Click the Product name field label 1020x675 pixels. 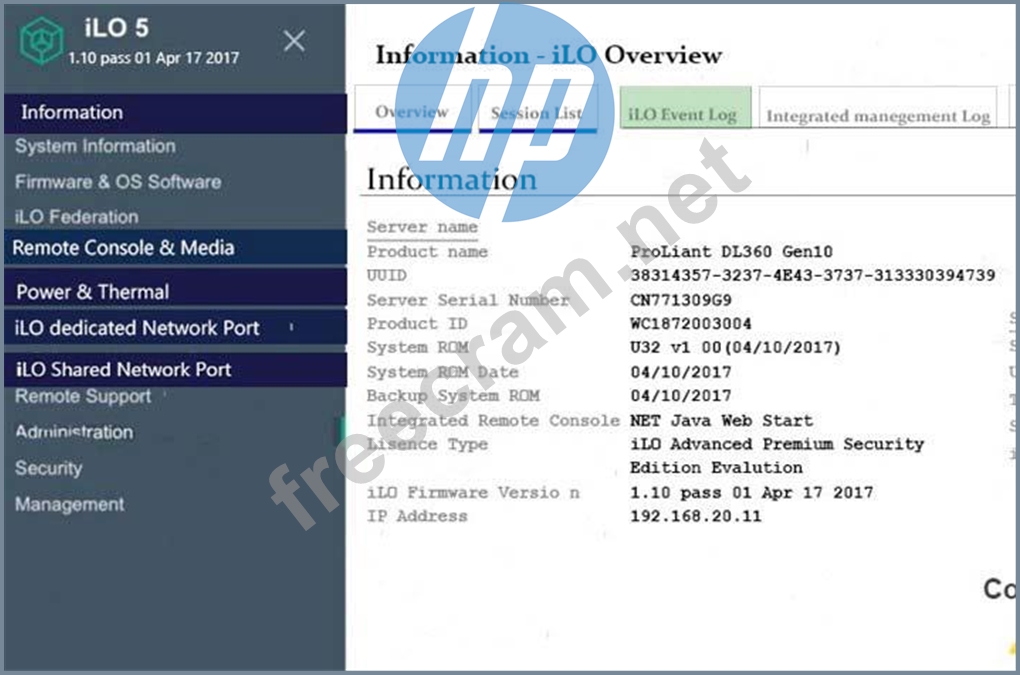coord(427,252)
